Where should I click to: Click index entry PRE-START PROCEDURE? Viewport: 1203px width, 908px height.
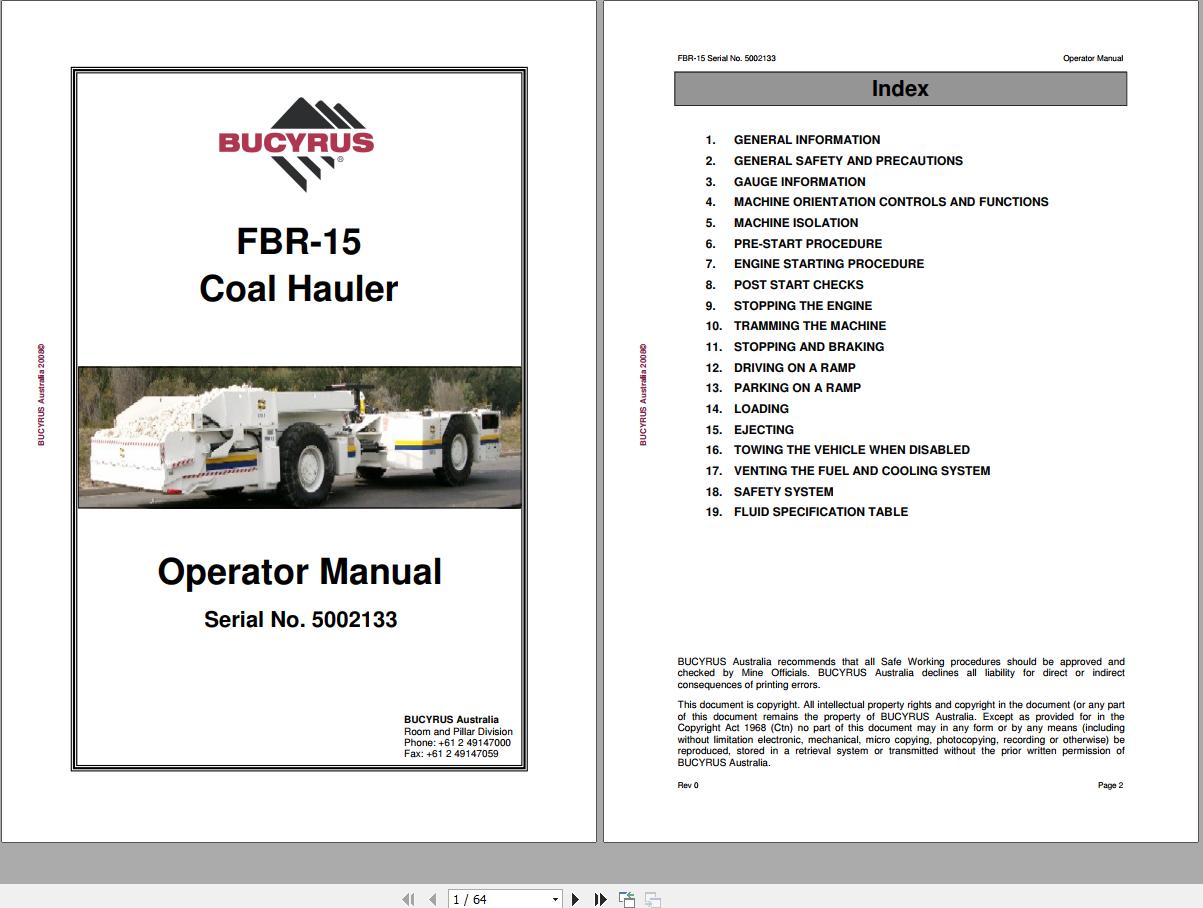(808, 244)
